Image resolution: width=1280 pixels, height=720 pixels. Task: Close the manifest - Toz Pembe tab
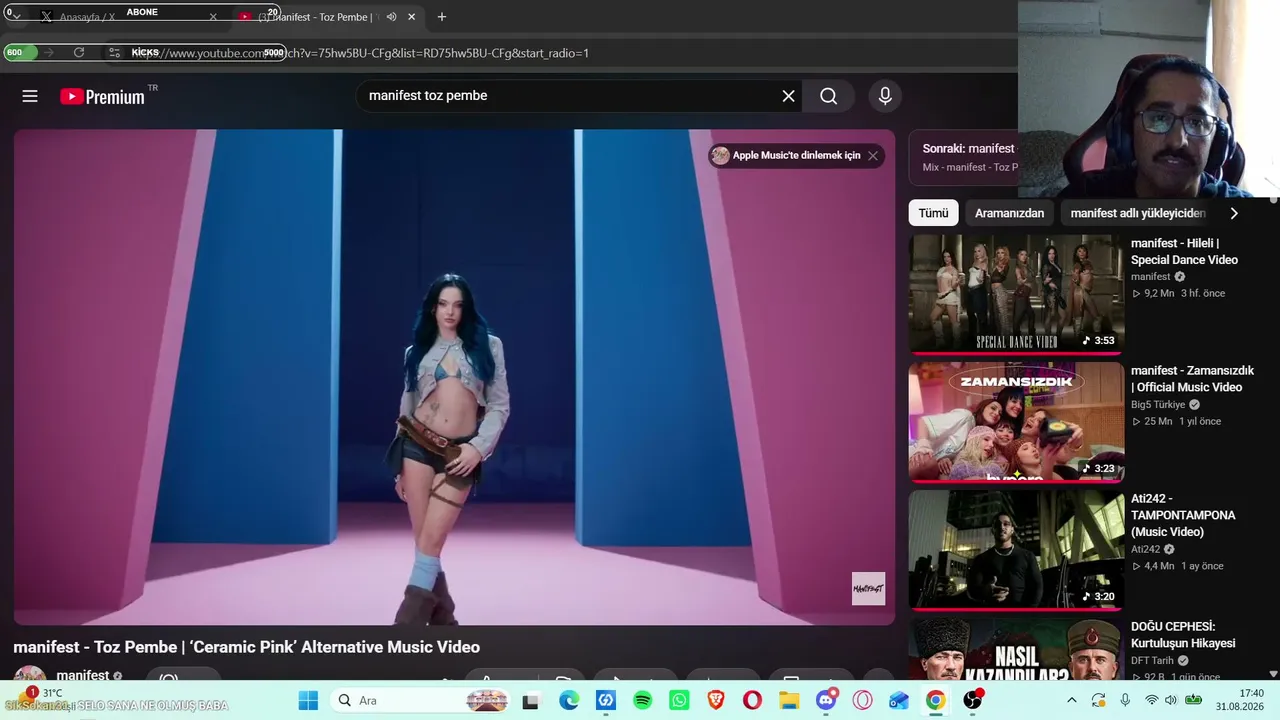point(411,17)
